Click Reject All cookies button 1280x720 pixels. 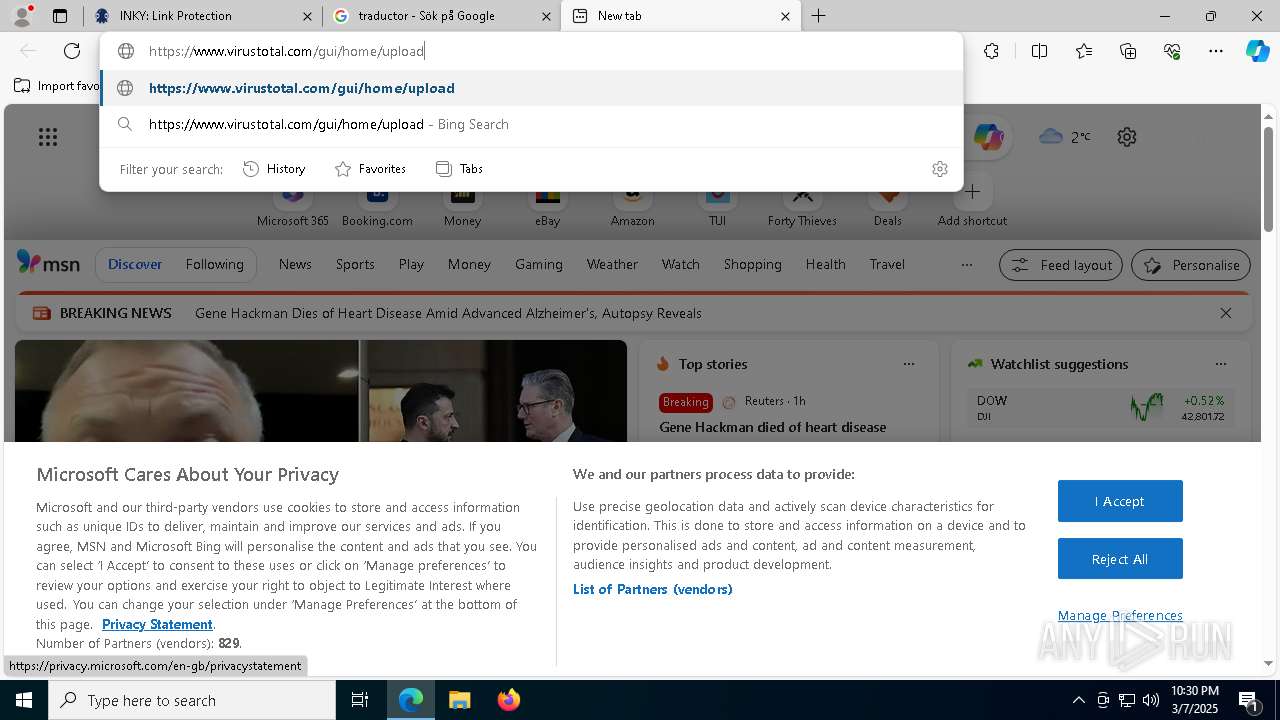click(1120, 559)
